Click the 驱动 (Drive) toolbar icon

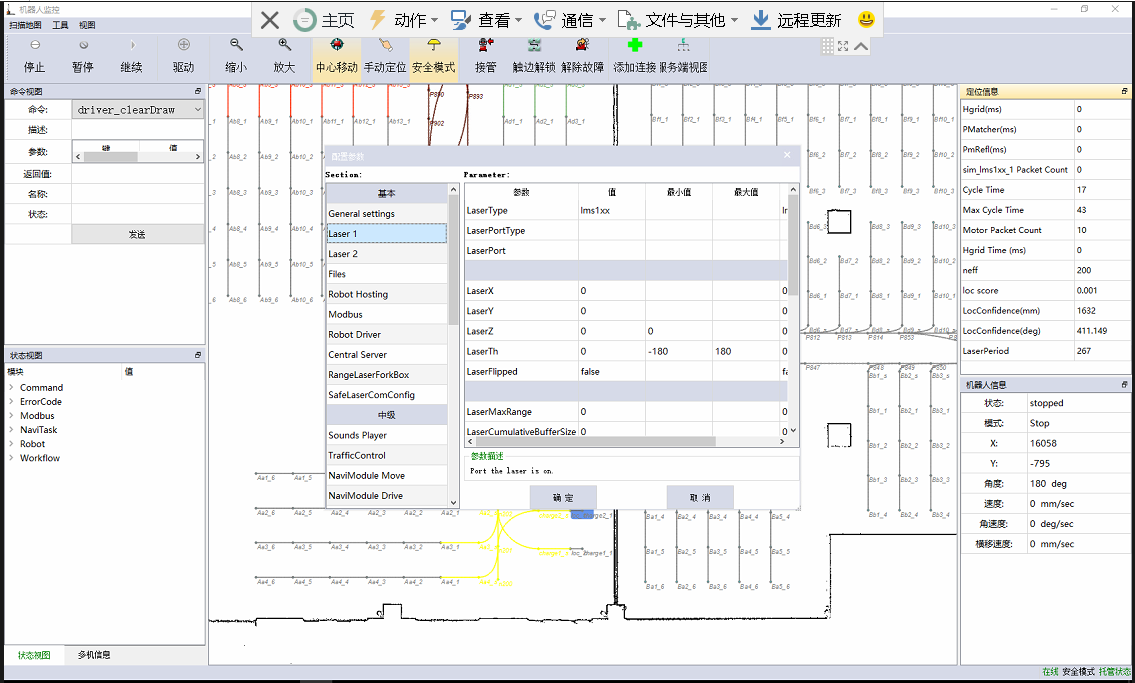(x=183, y=46)
